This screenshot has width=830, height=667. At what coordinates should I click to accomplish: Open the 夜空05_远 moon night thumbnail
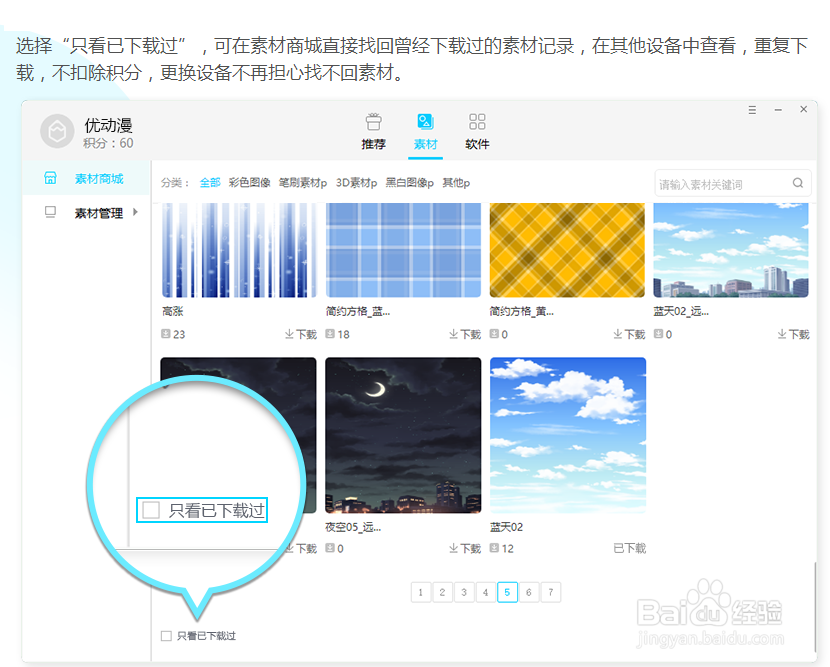[403, 435]
